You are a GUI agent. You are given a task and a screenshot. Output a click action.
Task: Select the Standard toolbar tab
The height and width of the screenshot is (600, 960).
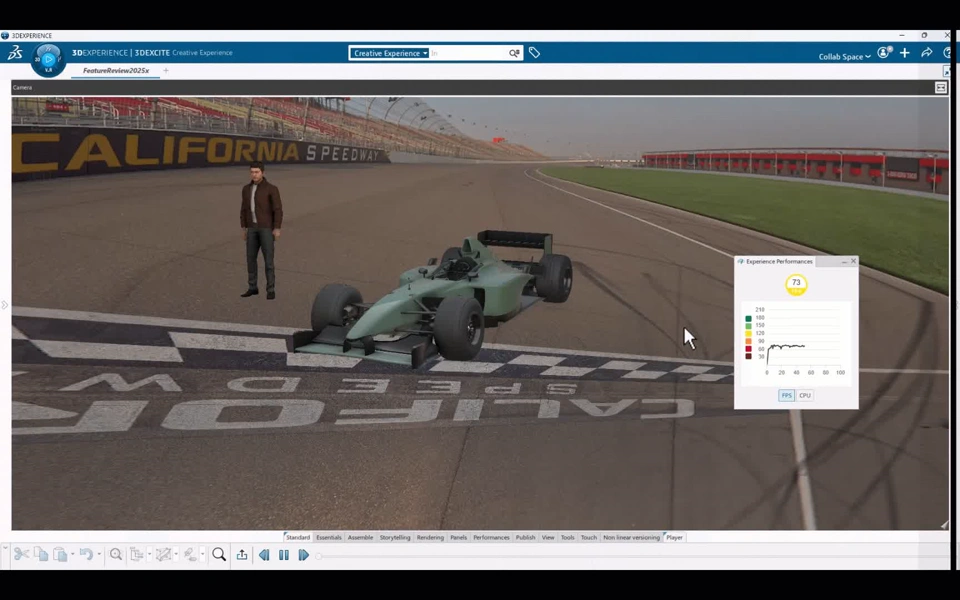coord(298,538)
